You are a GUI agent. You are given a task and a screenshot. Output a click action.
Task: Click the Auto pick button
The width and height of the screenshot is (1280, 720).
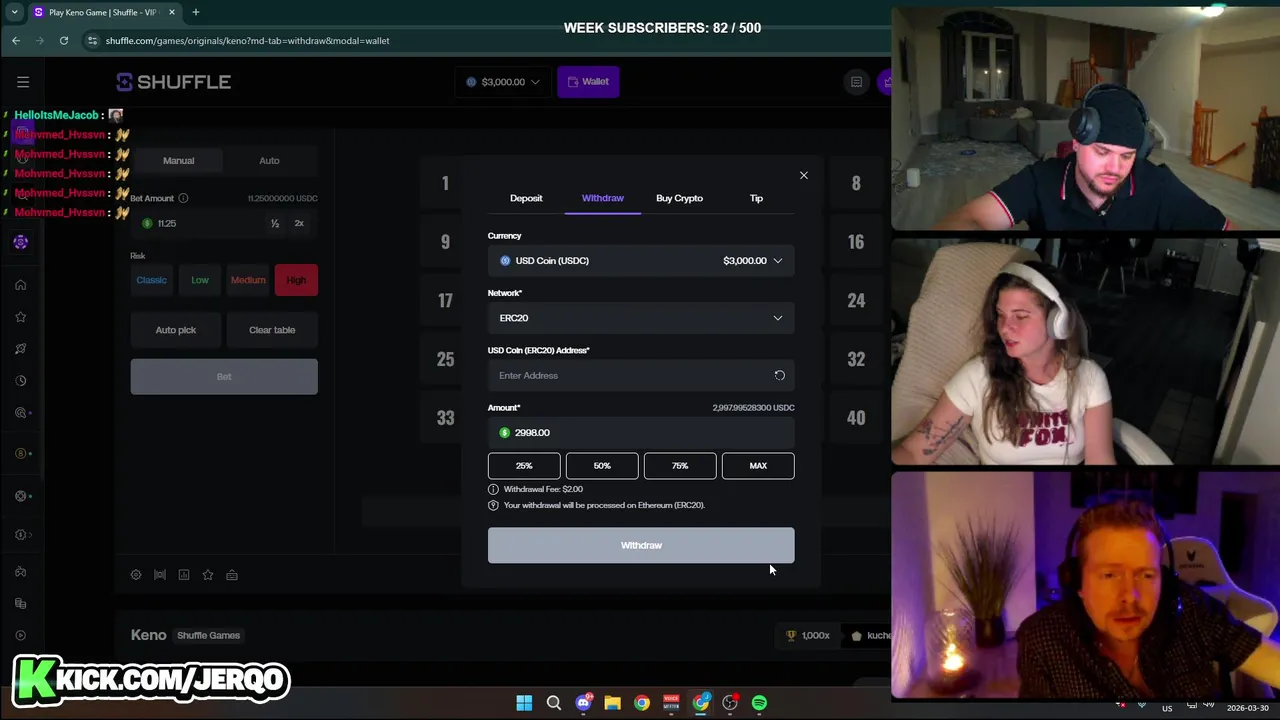point(176,330)
